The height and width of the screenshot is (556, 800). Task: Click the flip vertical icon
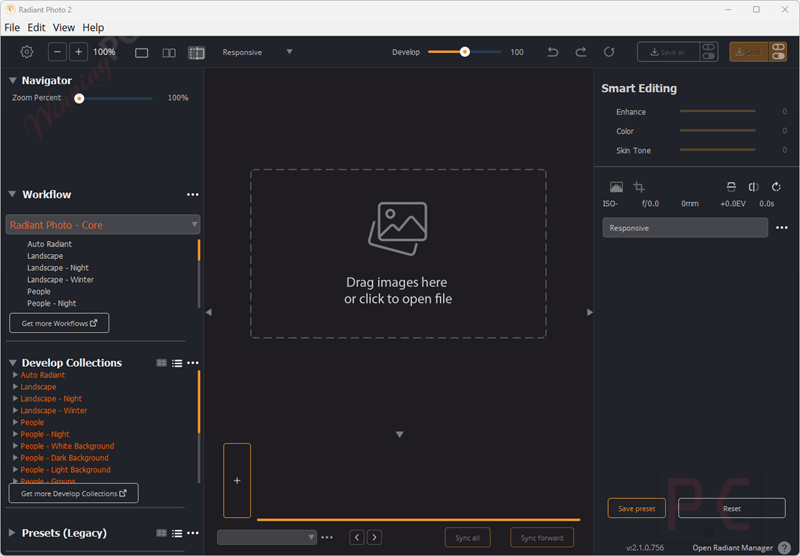click(x=731, y=187)
